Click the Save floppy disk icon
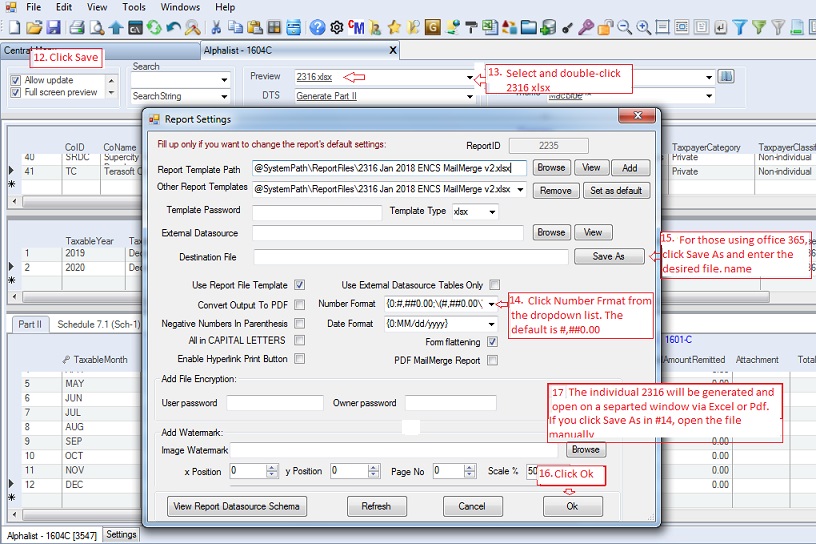 54,27
